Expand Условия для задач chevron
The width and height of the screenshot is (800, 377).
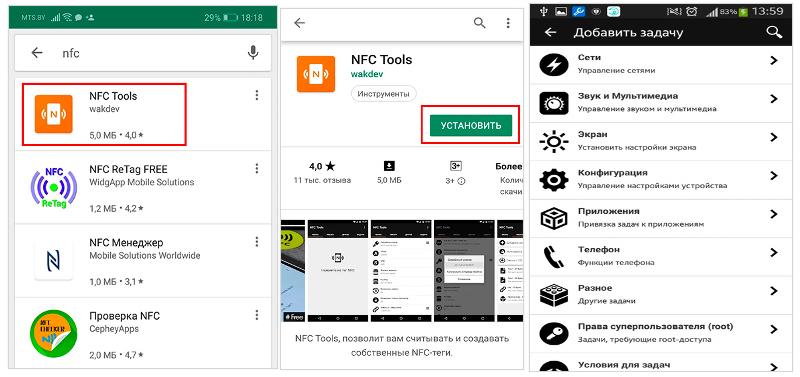point(774,366)
